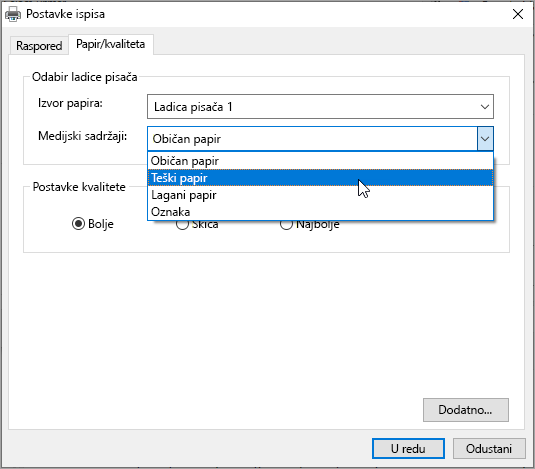
Task: Switch to the Raspored tab
Action: click(39, 46)
